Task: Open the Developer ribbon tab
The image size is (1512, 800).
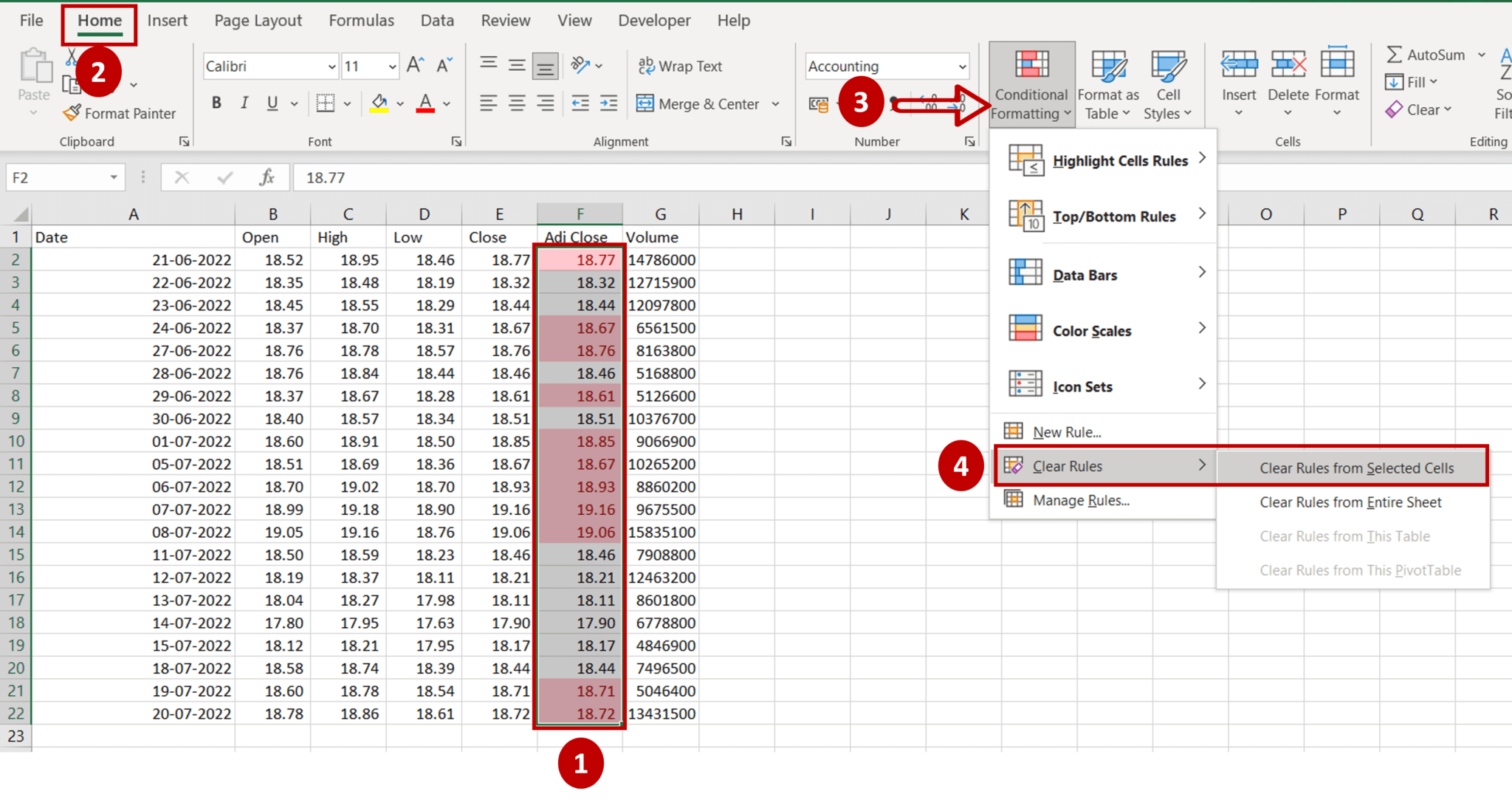Action: (x=654, y=20)
